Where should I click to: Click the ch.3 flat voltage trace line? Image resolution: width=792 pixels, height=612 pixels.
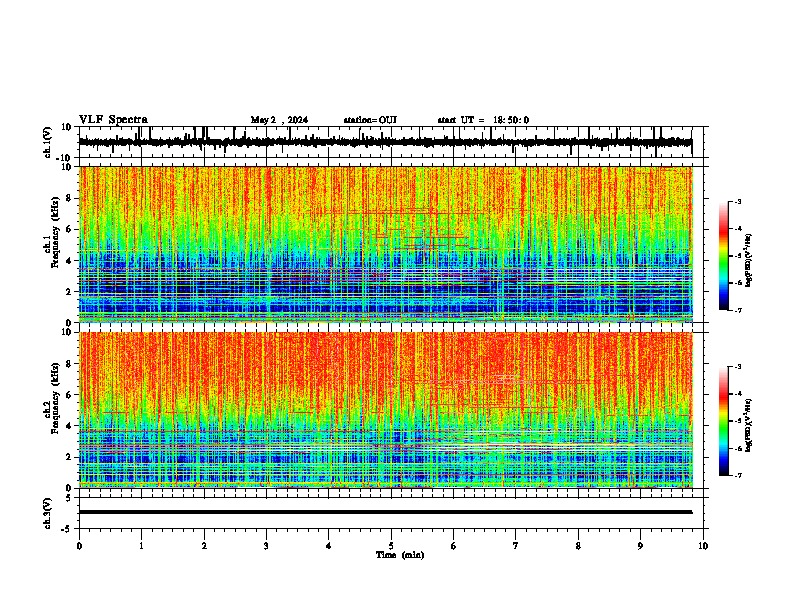(386, 512)
